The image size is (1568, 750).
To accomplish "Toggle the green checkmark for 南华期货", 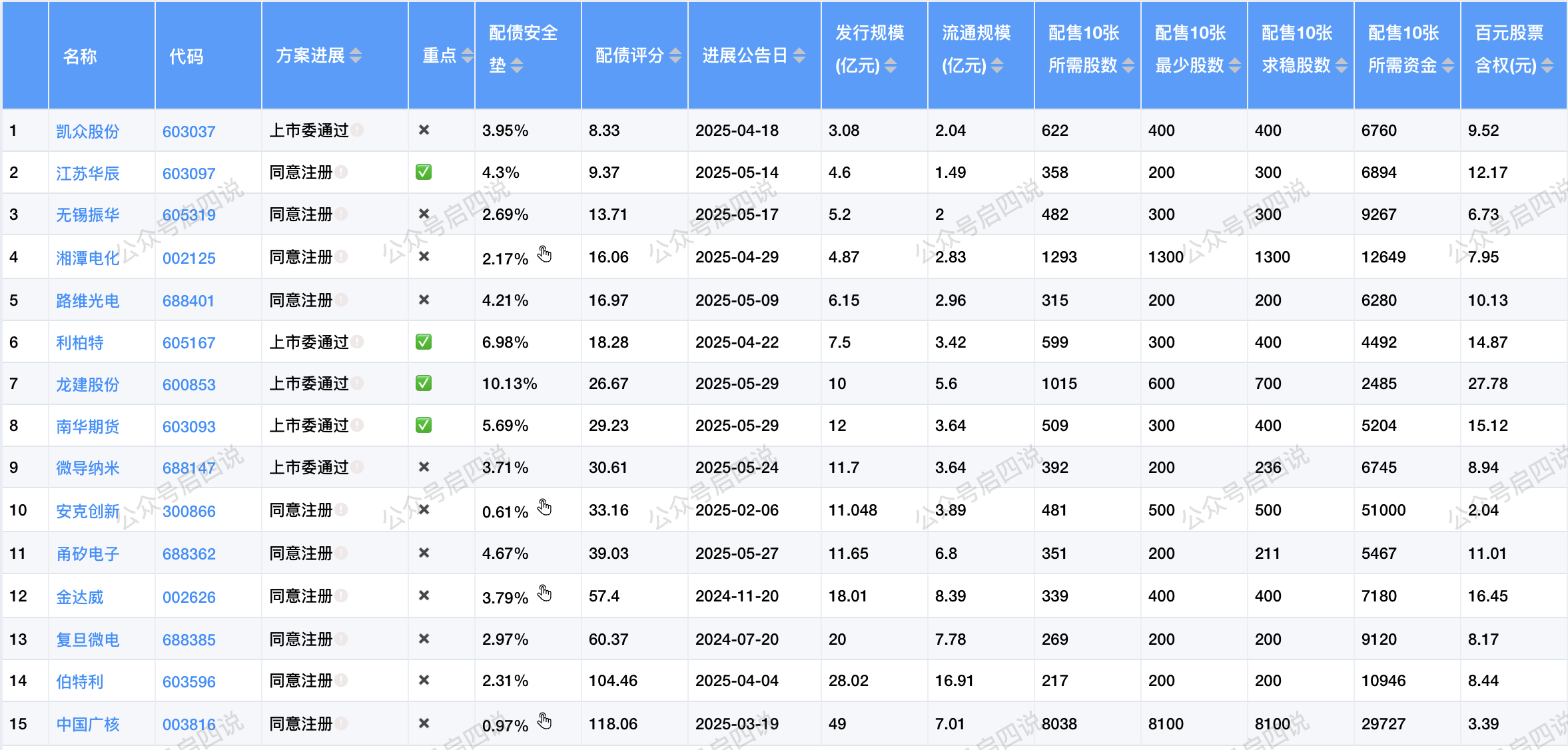I will click(424, 425).
